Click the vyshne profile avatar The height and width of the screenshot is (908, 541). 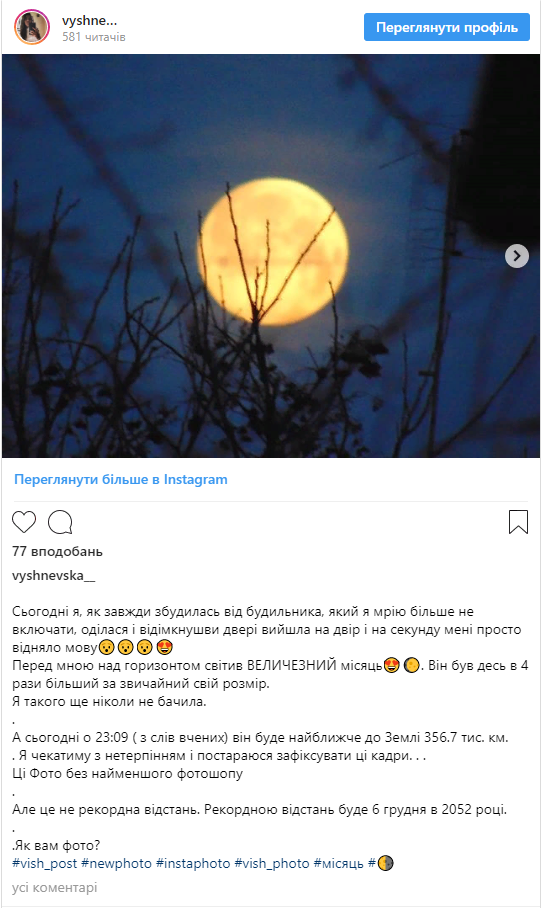31,27
